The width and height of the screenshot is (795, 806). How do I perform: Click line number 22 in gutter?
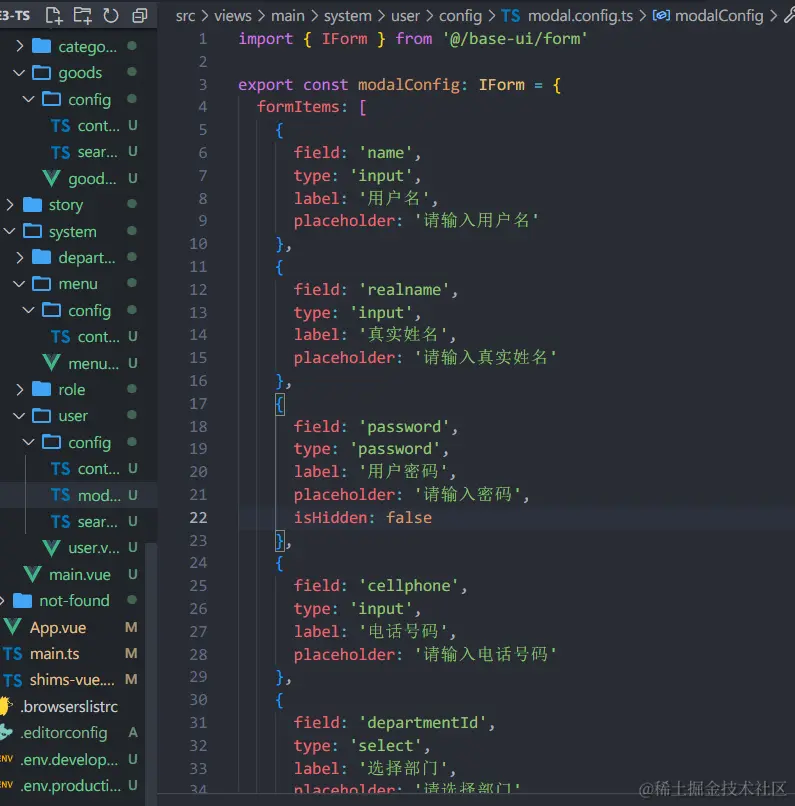pyautogui.click(x=198, y=517)
